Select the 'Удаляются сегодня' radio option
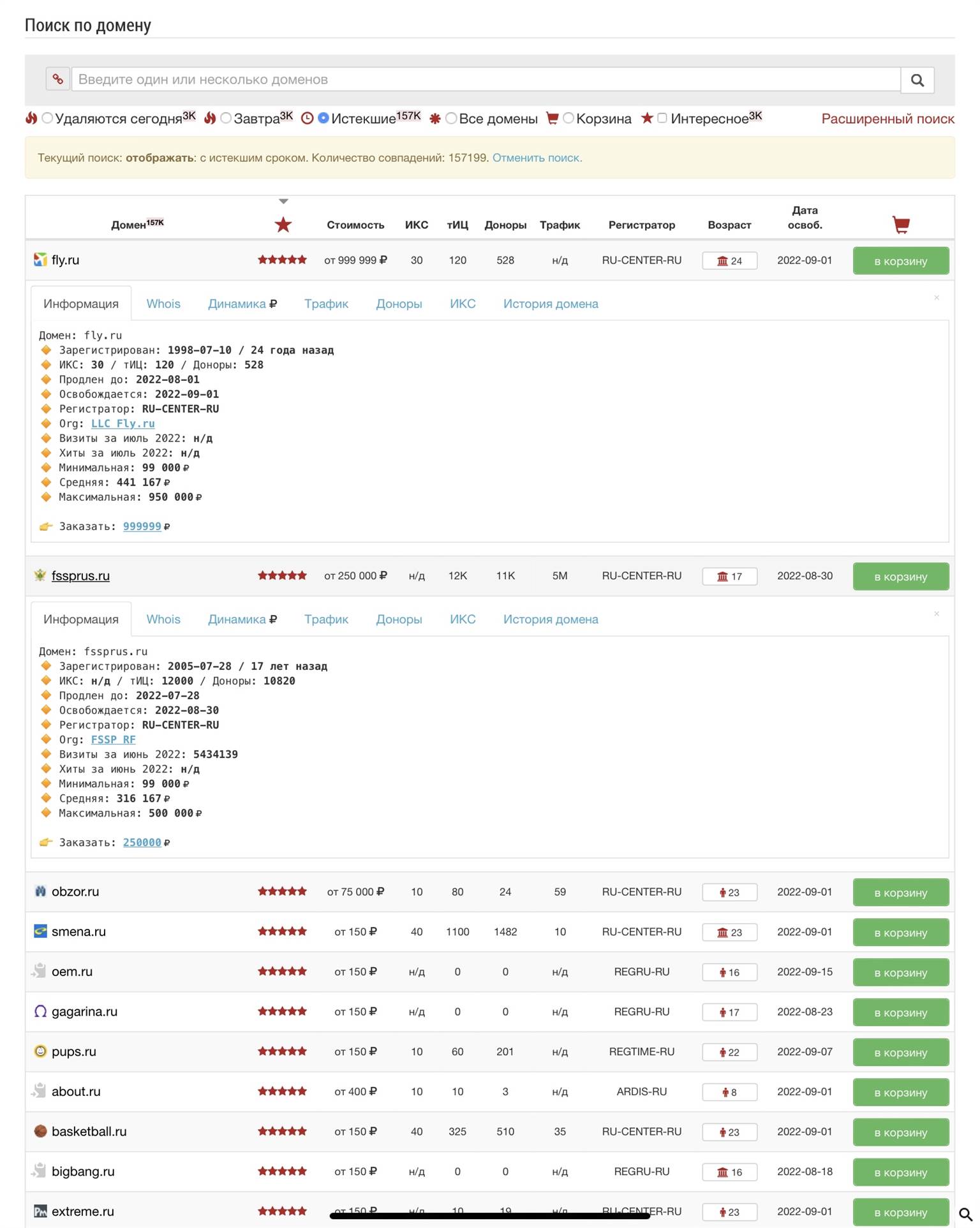The image size is (980, 1228). (47, 119)
